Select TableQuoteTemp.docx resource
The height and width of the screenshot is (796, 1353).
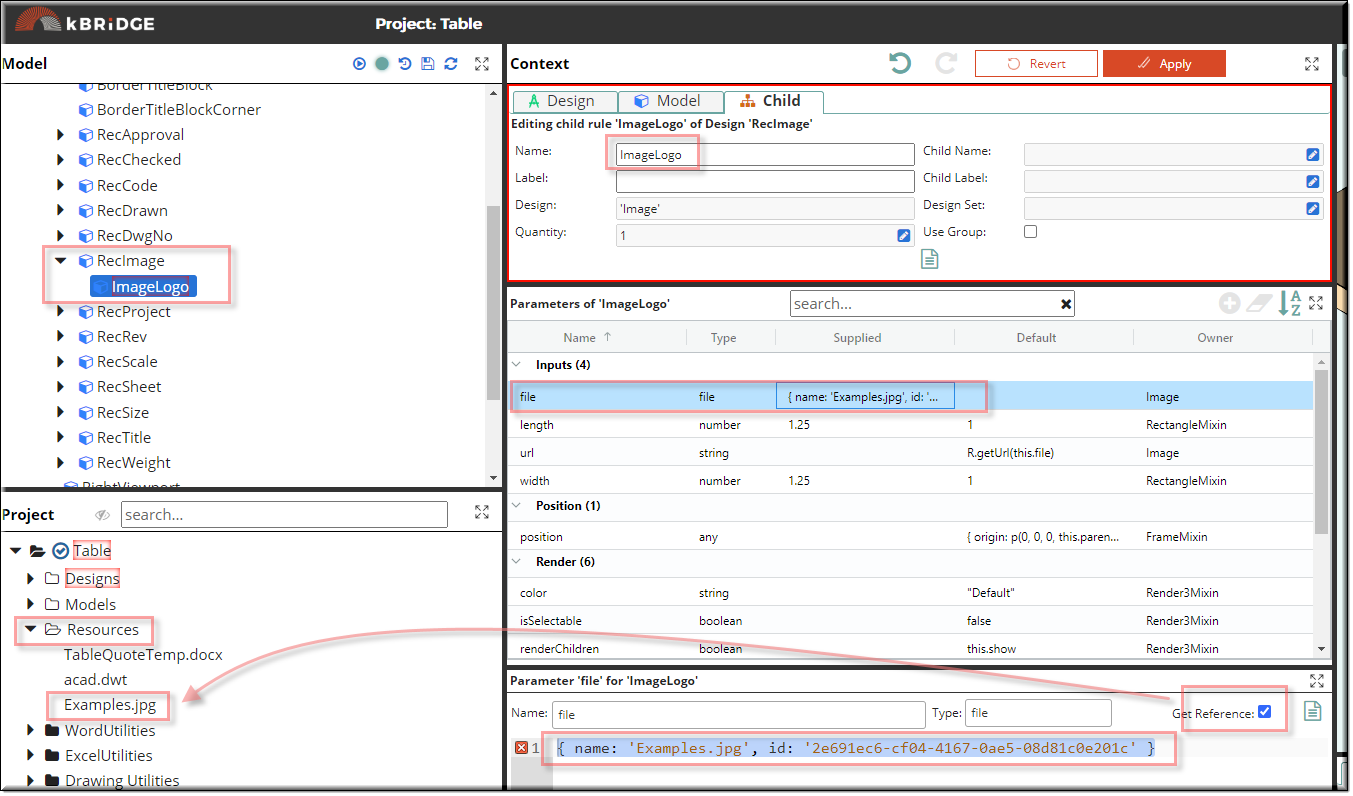coord(143,655)
